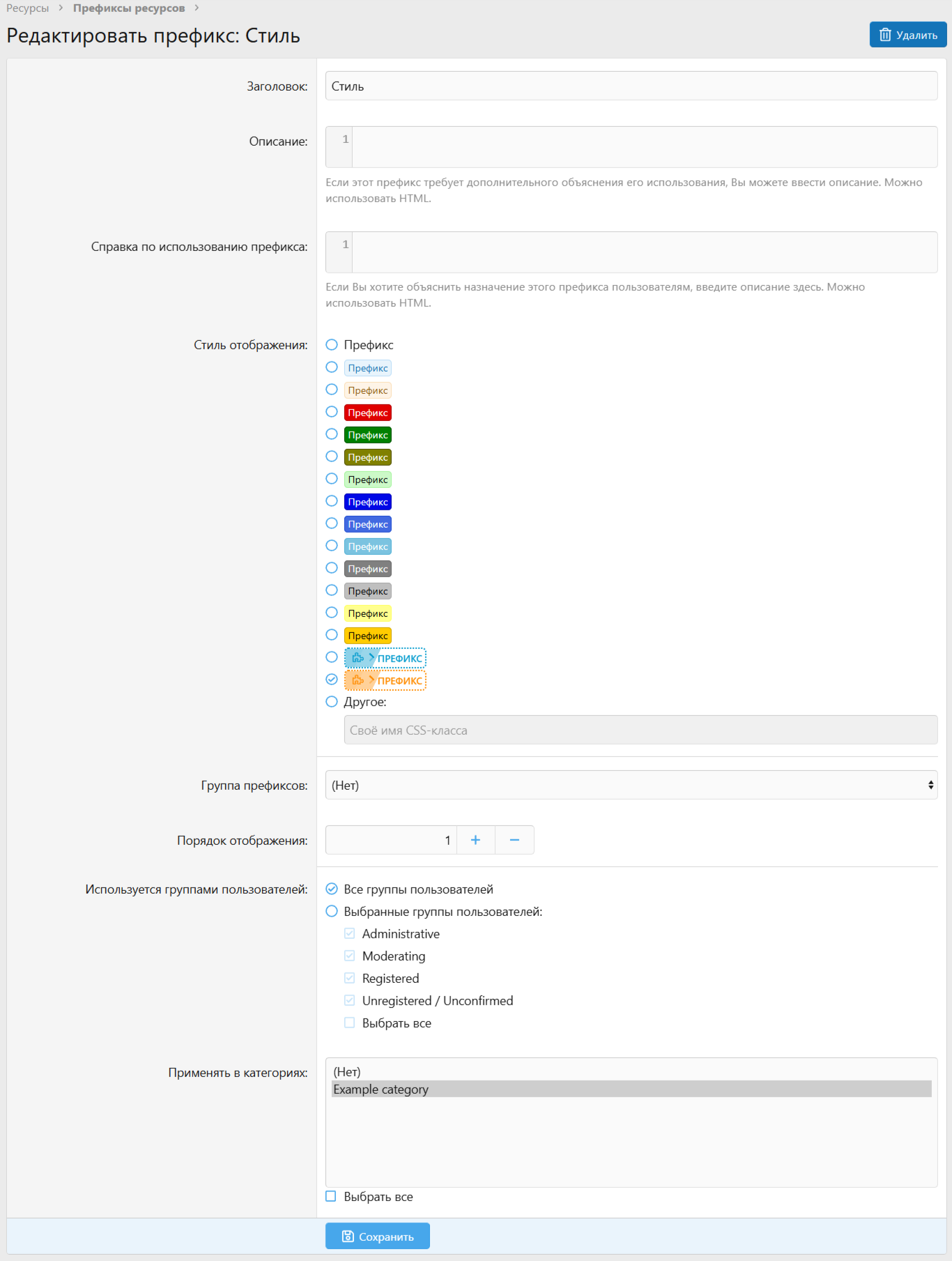This screenshot has width=952, height=1261.
Task: Select the Другое display style radio
Action: coord(332,702)
